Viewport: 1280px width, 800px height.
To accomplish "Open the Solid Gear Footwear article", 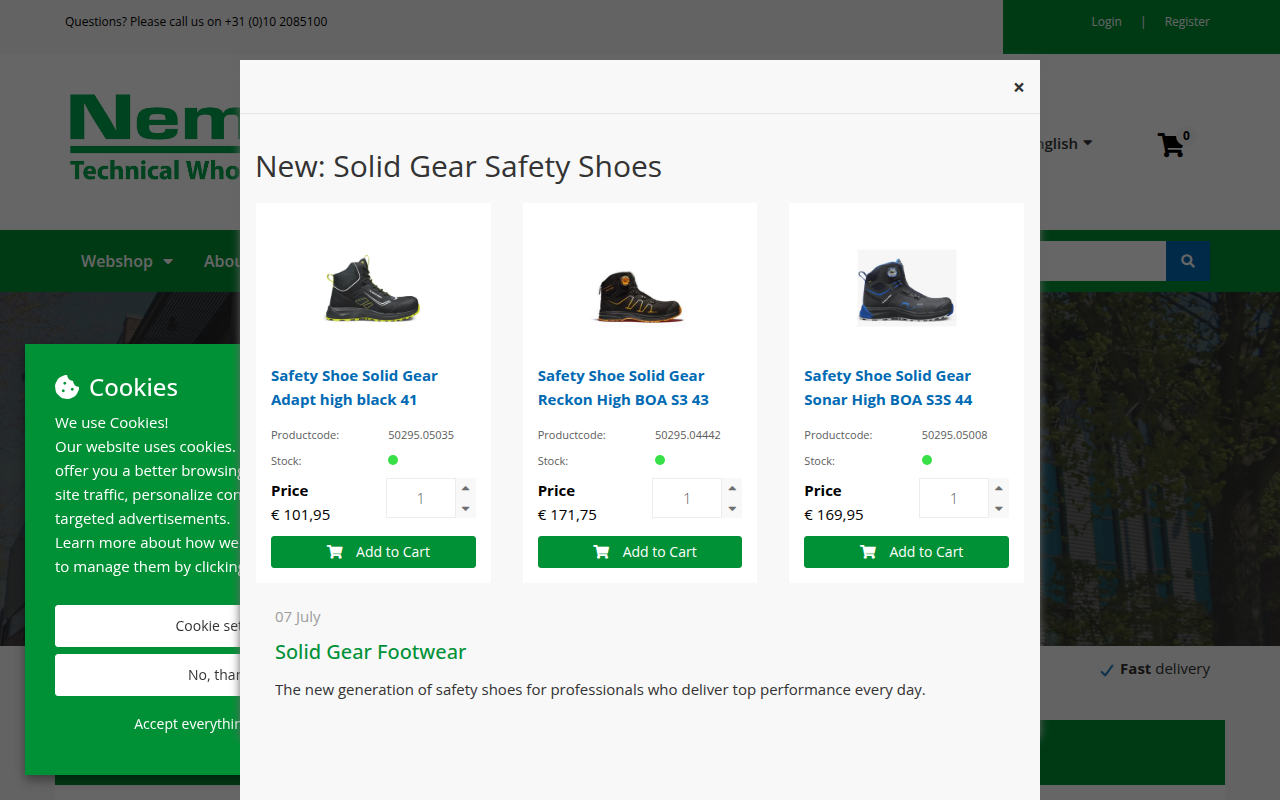I will tap(371, 652).
